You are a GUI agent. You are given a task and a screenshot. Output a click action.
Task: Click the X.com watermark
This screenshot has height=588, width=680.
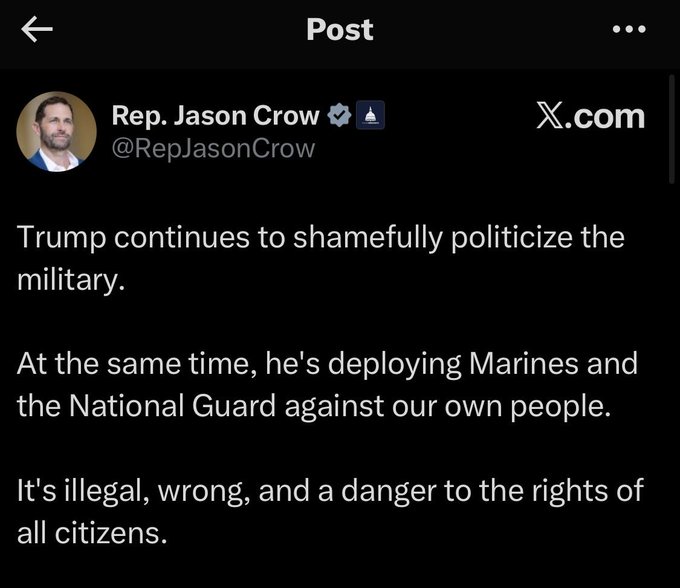click(x=590, y=117)
